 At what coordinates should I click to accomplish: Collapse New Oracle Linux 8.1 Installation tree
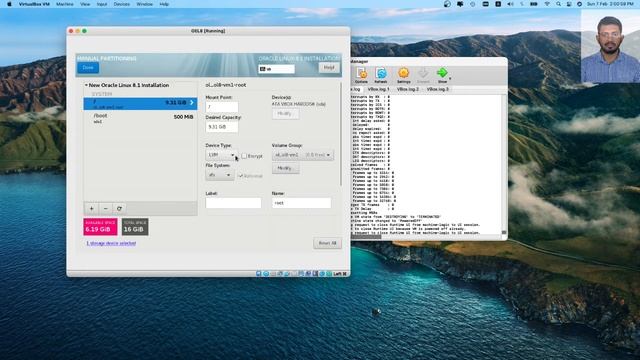pyautogui.click(x=86, y=85)
